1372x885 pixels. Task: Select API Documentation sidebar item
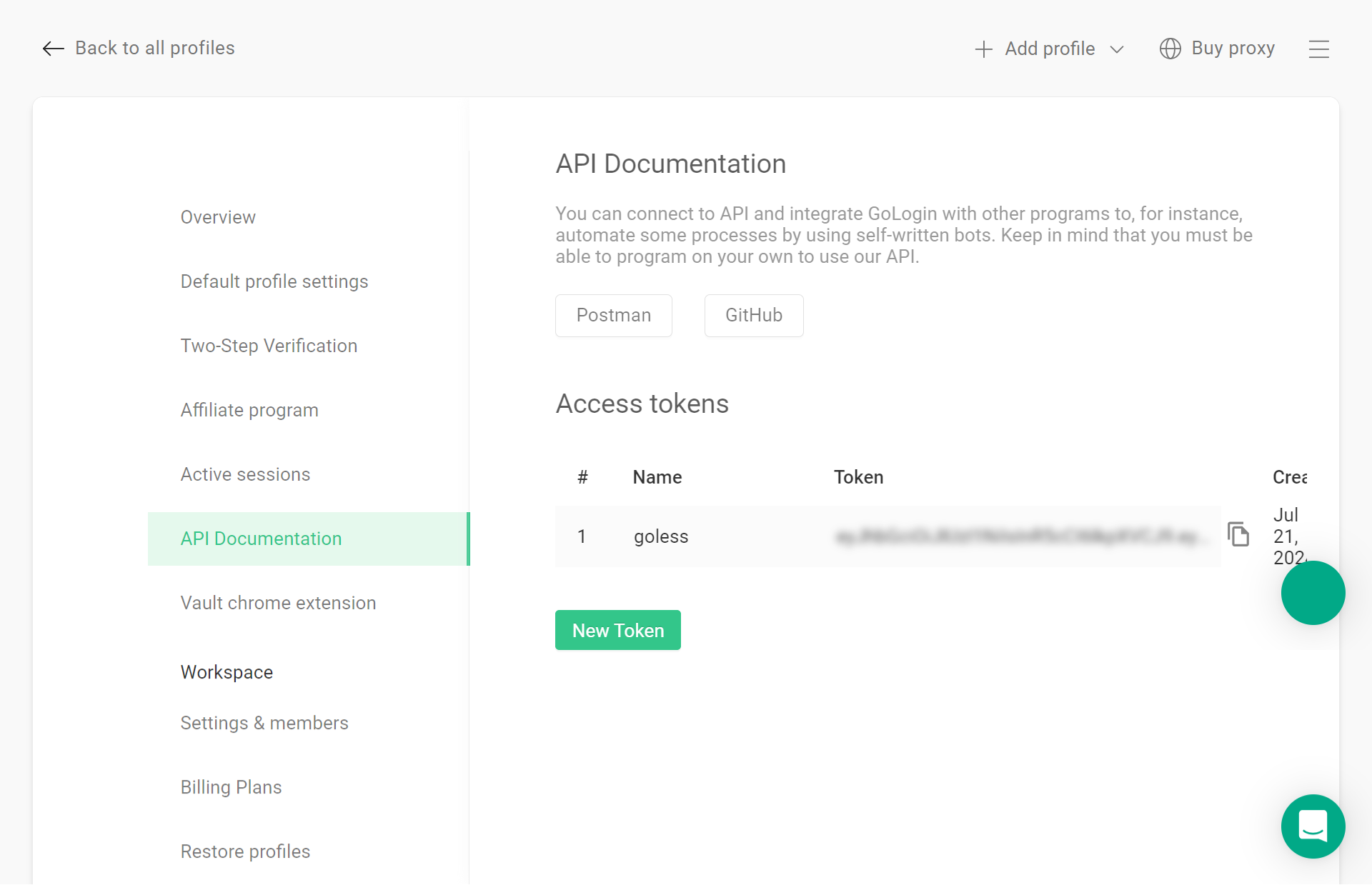point(308,539)
